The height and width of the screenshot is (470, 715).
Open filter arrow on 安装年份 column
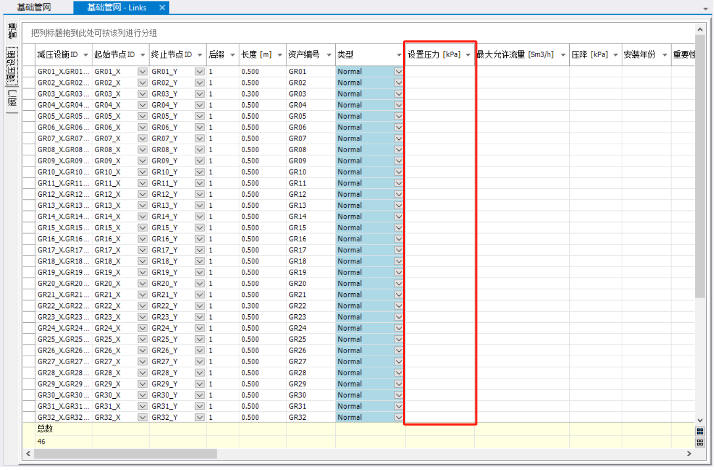point(662,54)
